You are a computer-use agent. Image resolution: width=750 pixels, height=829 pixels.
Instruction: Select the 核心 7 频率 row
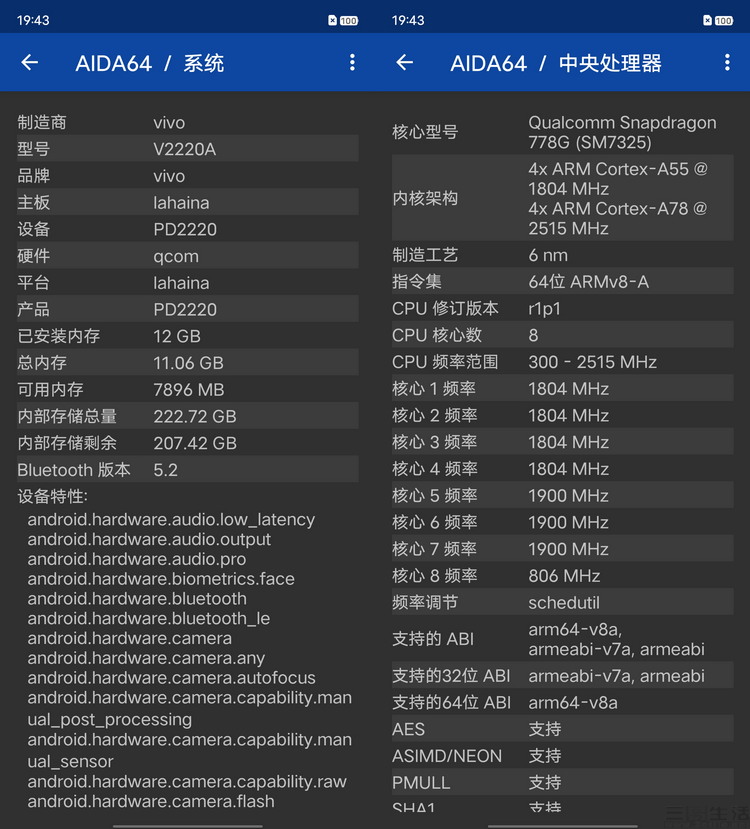562,548
